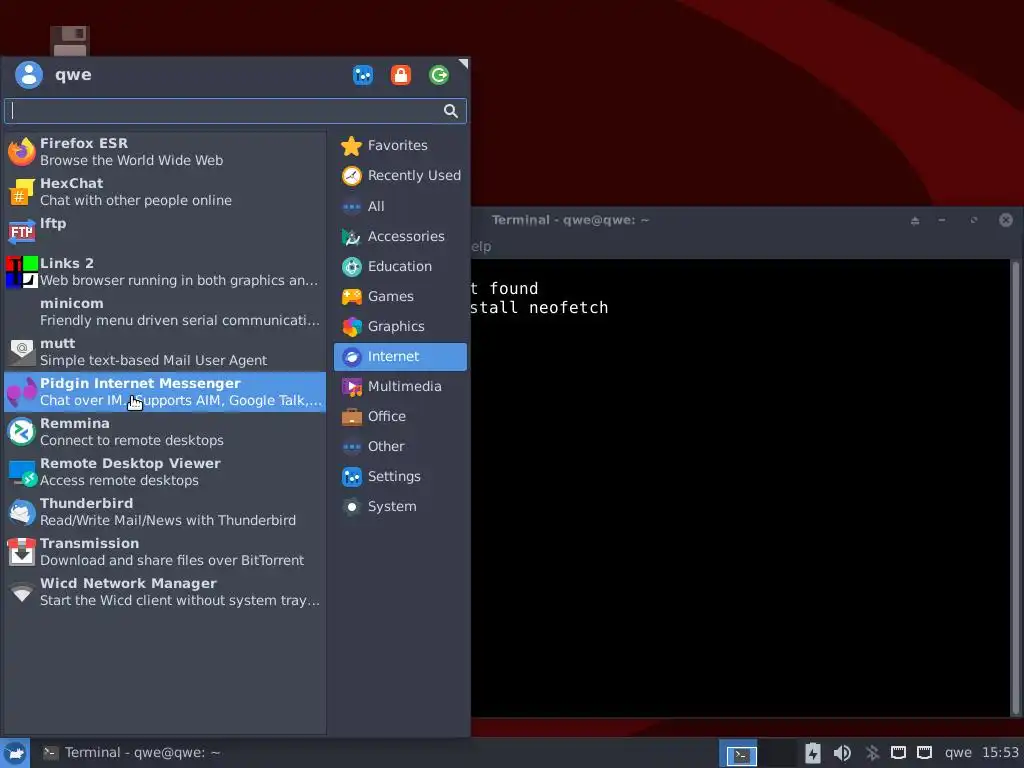Open mutt mail user agent

[165, 351]
